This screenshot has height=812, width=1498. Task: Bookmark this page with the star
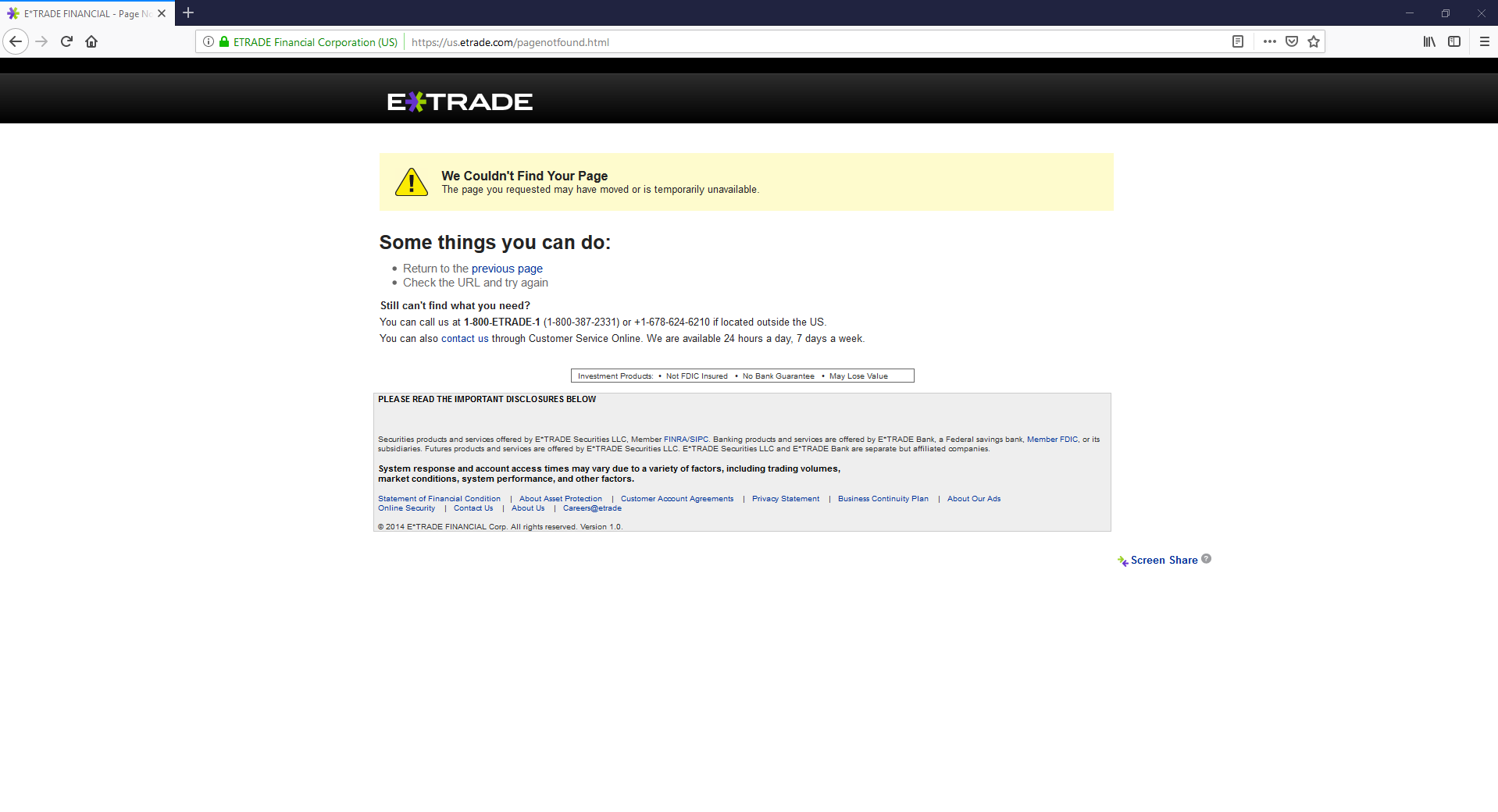tap(1314, 41)
